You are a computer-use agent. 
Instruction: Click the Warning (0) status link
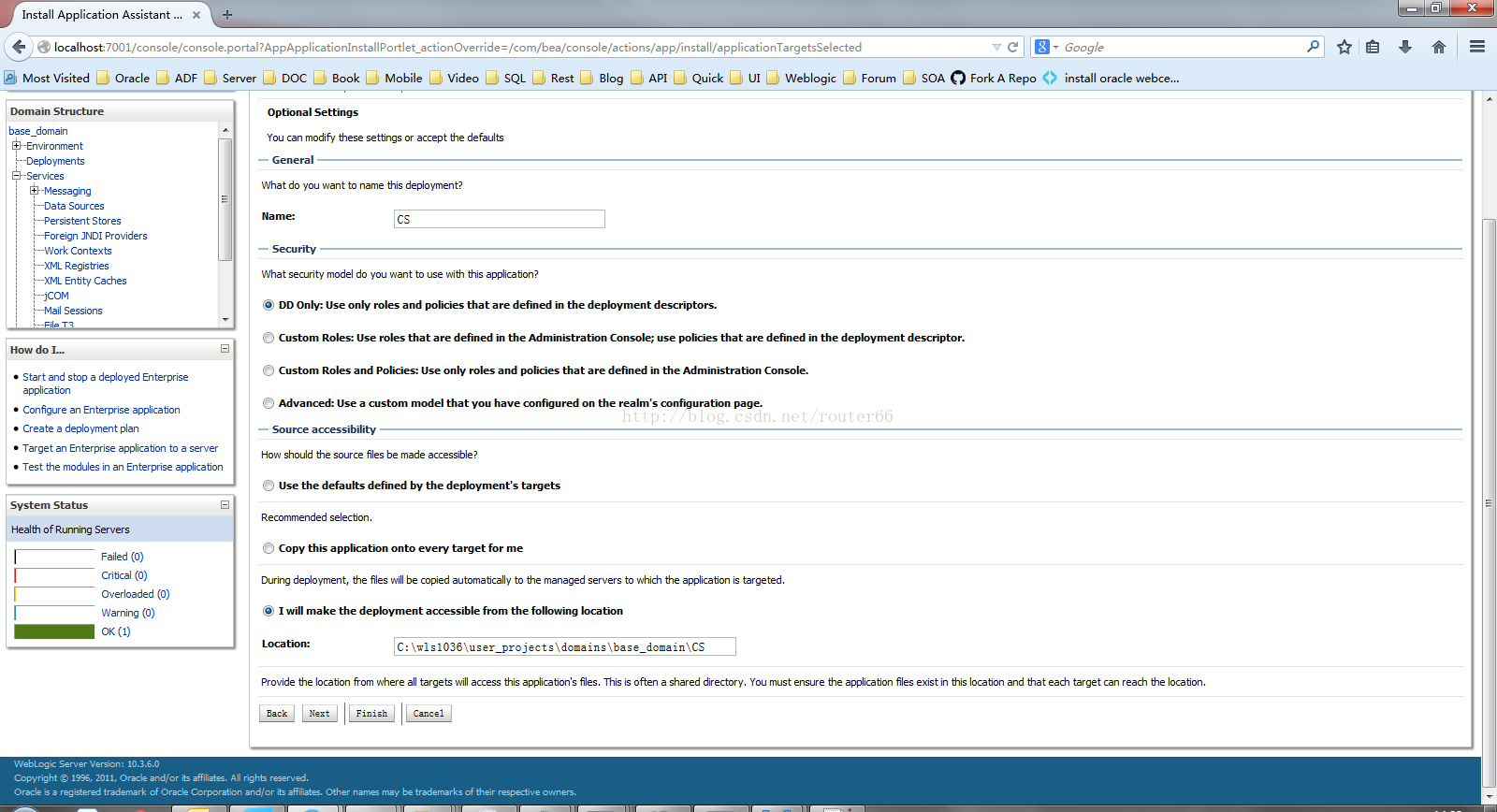coord(127,613)
